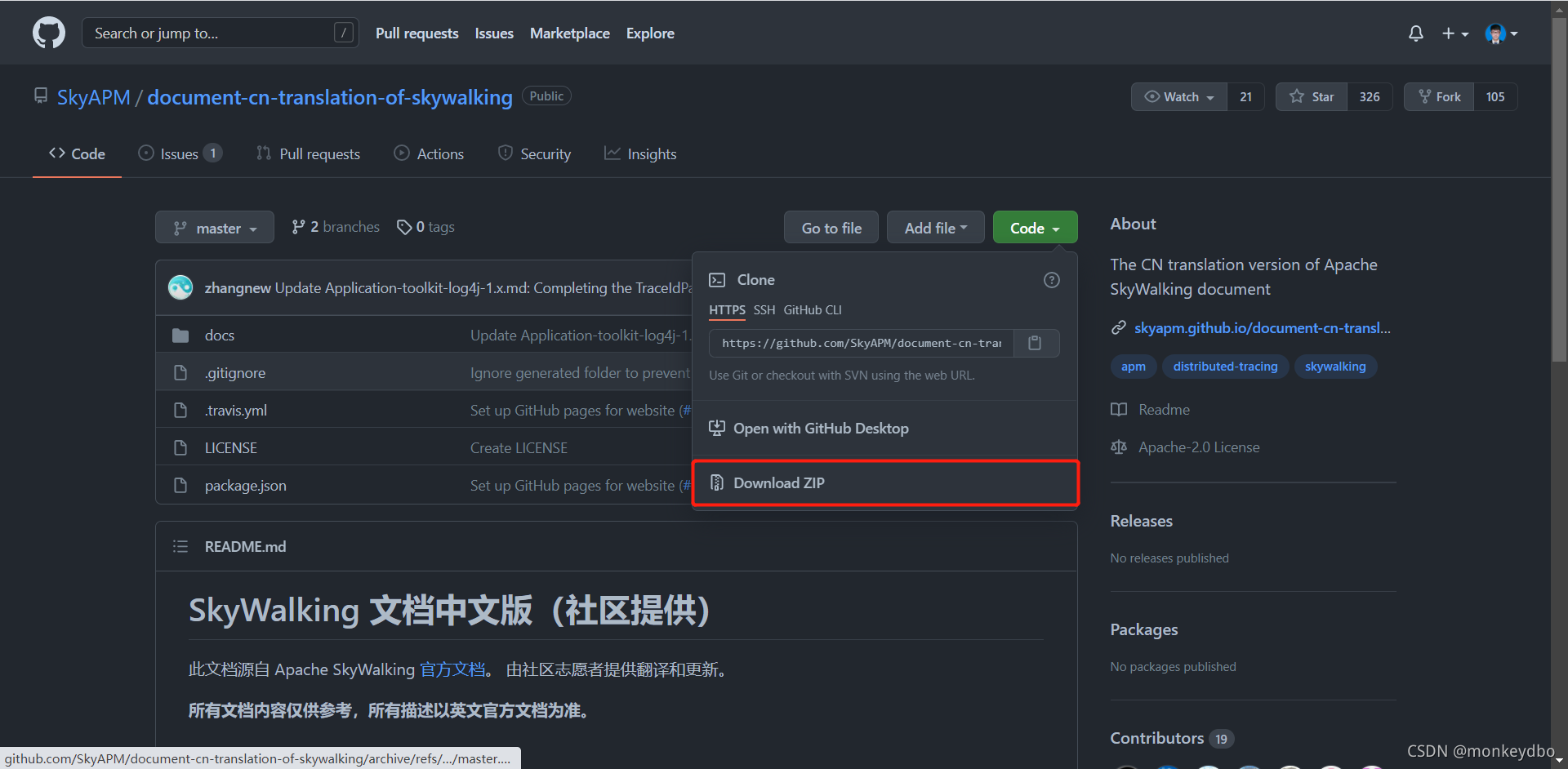This screenshot has height=769, width=1568.
Task: View the 326 stargazers count
Action: [1370, 96]
